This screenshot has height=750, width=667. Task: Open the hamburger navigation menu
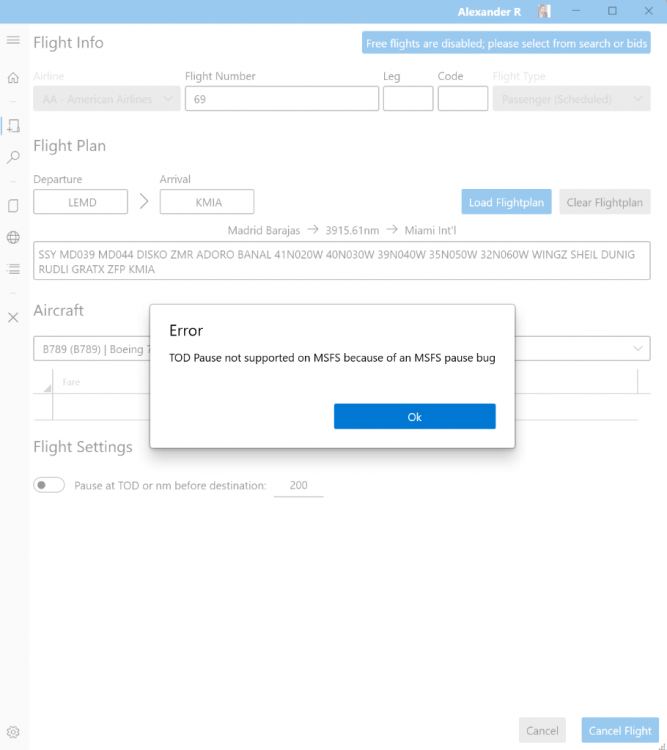pos(13,40)
